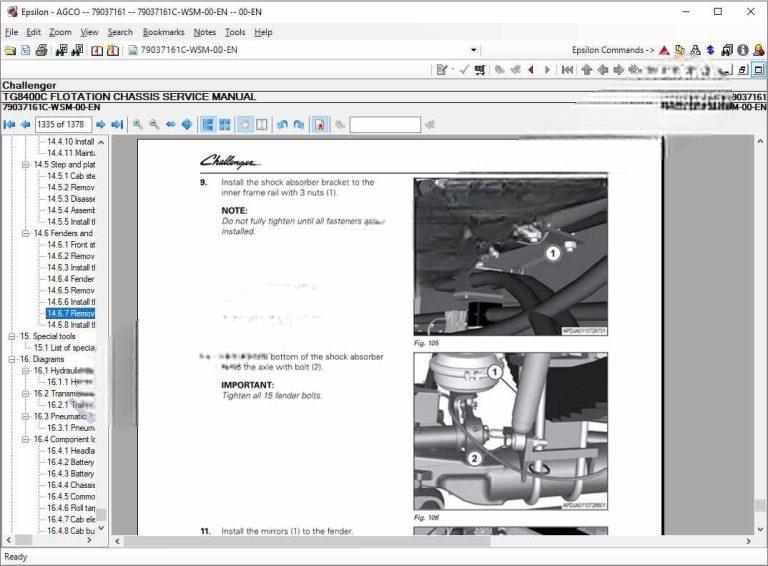
Task: Print the manual using the printer icon
Action: click(42, 50)
